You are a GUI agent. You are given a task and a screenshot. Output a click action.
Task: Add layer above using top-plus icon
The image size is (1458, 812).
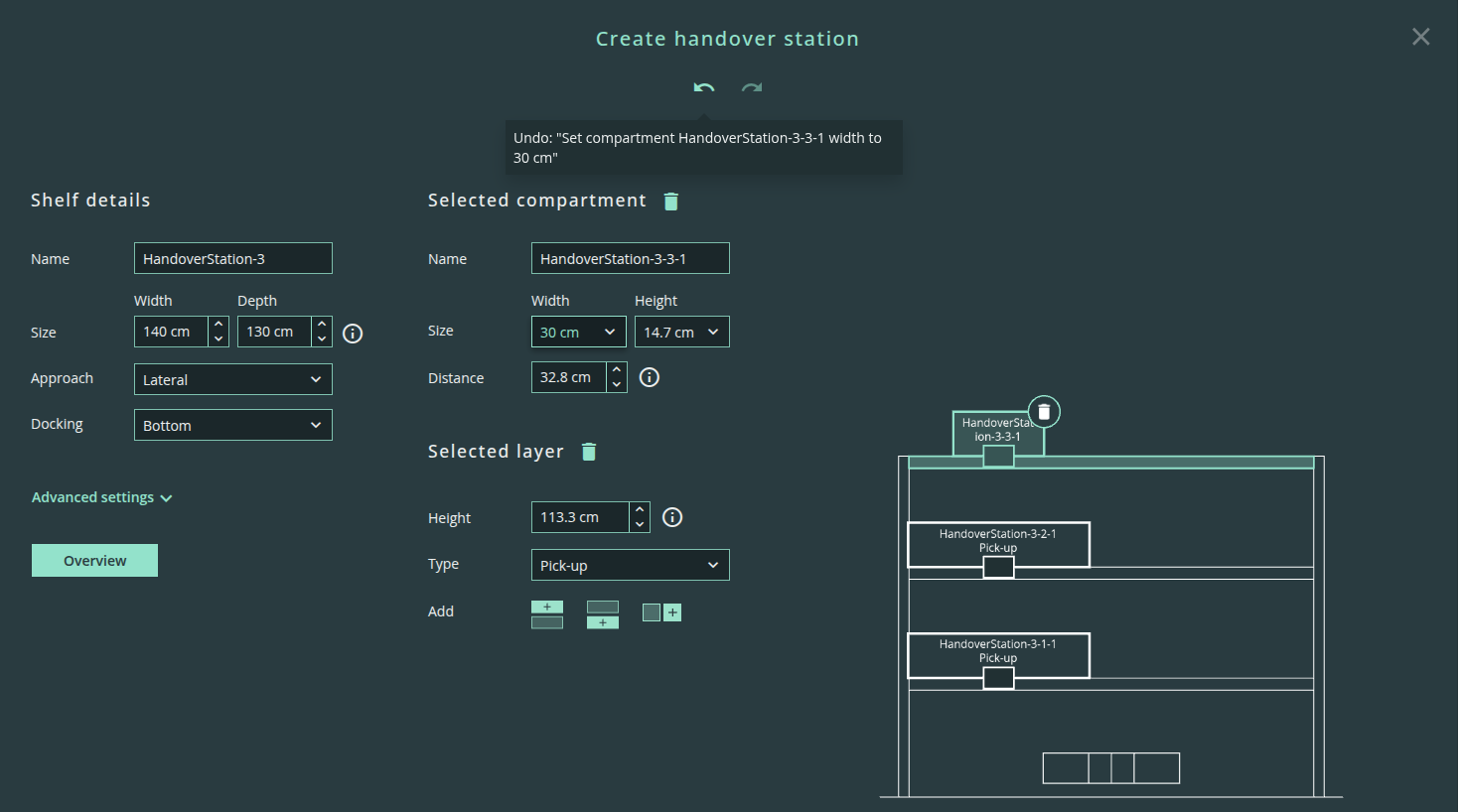(547, 614)
